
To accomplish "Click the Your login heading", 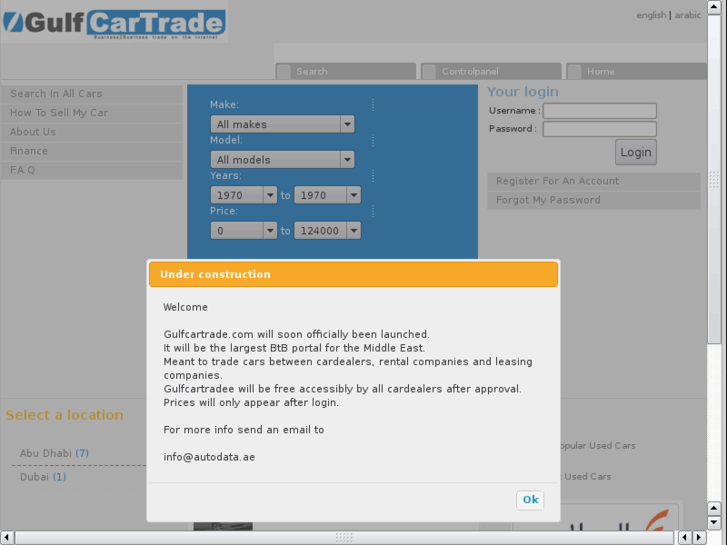I will [x=523, y=92].
